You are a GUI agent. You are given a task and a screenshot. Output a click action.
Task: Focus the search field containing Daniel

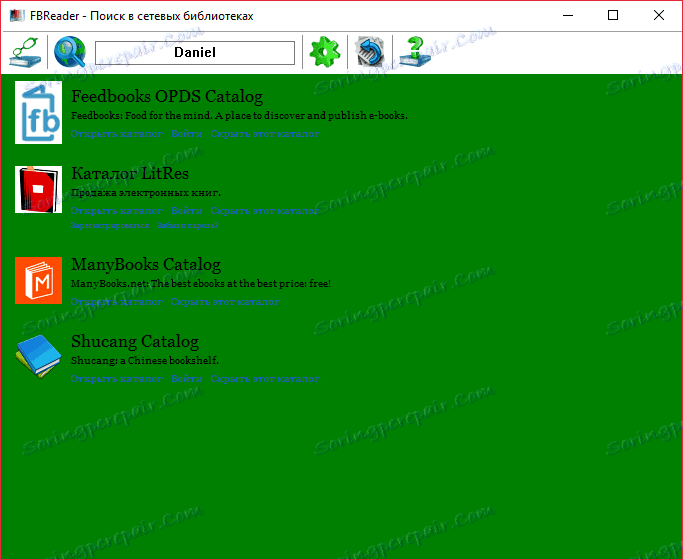point(195,53)
